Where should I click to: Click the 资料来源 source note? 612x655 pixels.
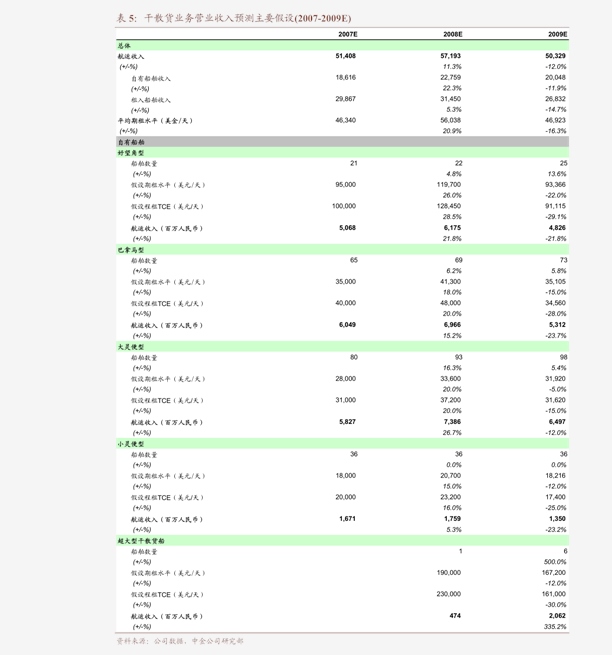pos(179,641)
